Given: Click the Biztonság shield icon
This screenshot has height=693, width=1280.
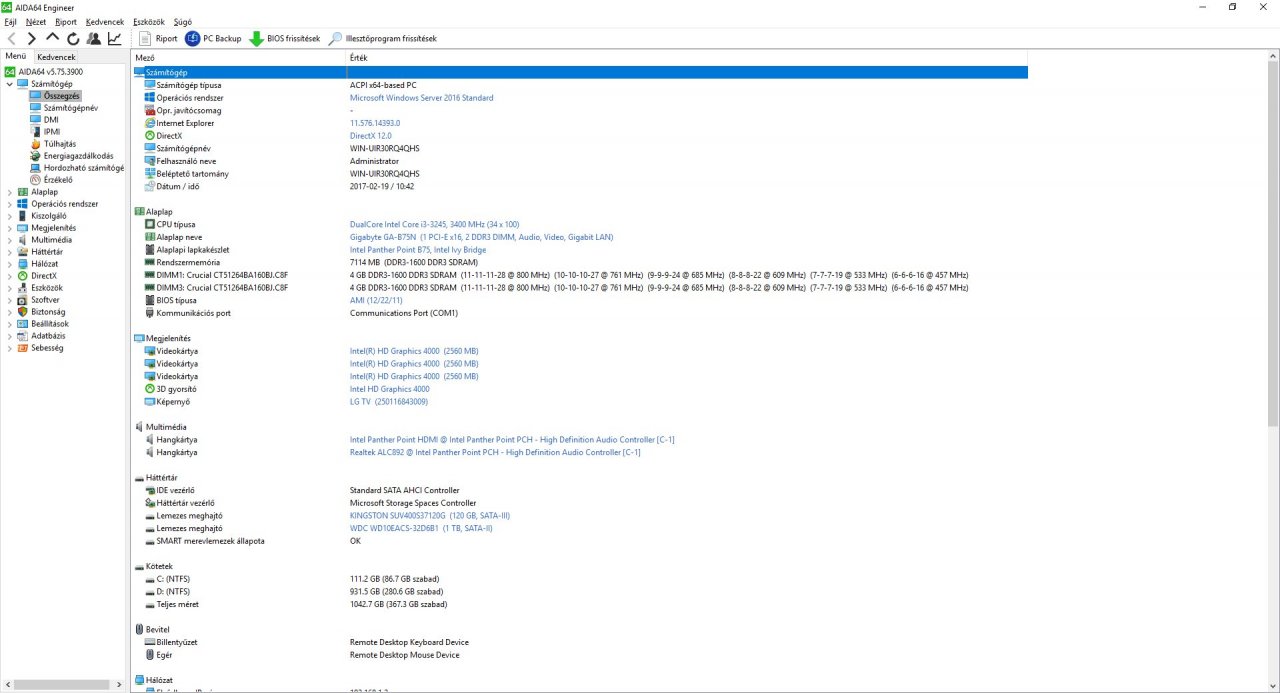Looking at the screenshot, I should point(23,312).
